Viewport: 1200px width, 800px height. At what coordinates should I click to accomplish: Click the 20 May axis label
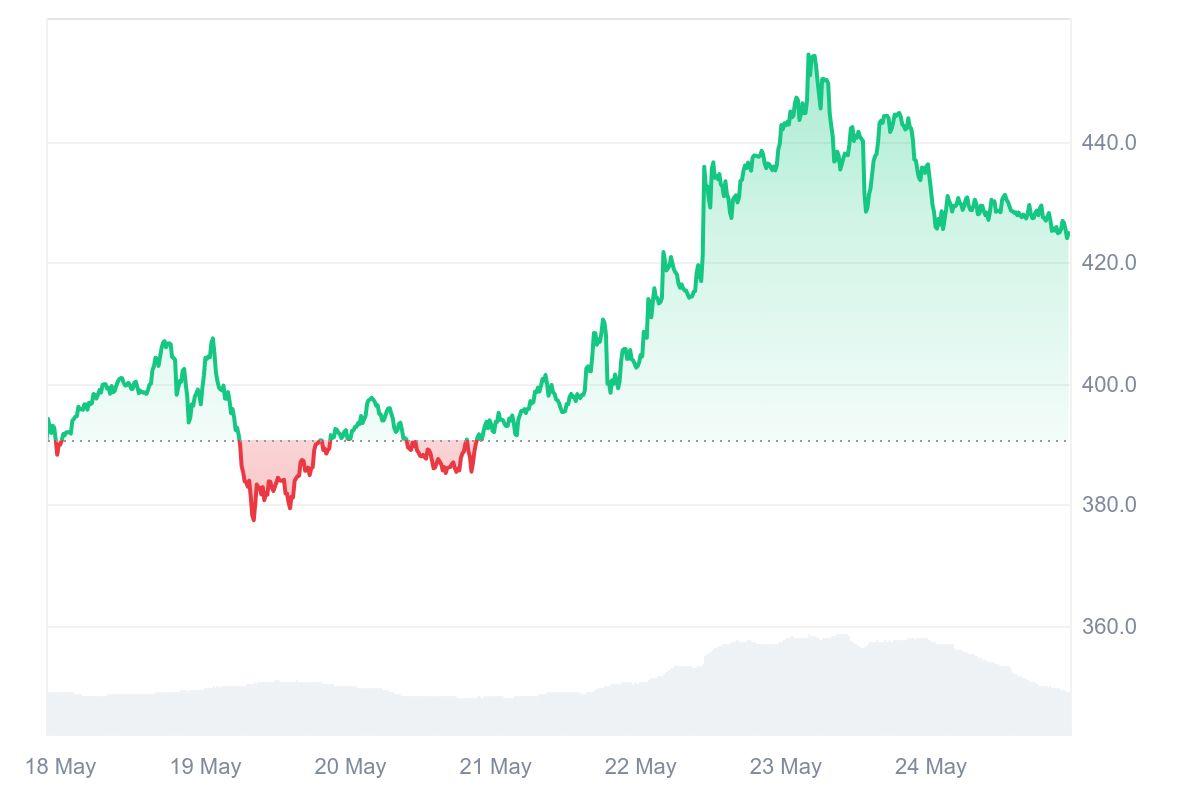(x=350, y=767)
